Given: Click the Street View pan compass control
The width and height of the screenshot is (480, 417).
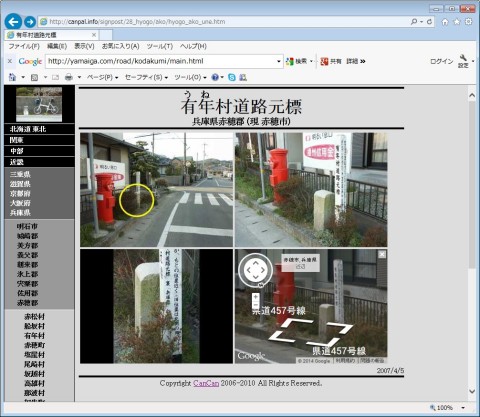Looking at the screenshot, I should point(255,270).
